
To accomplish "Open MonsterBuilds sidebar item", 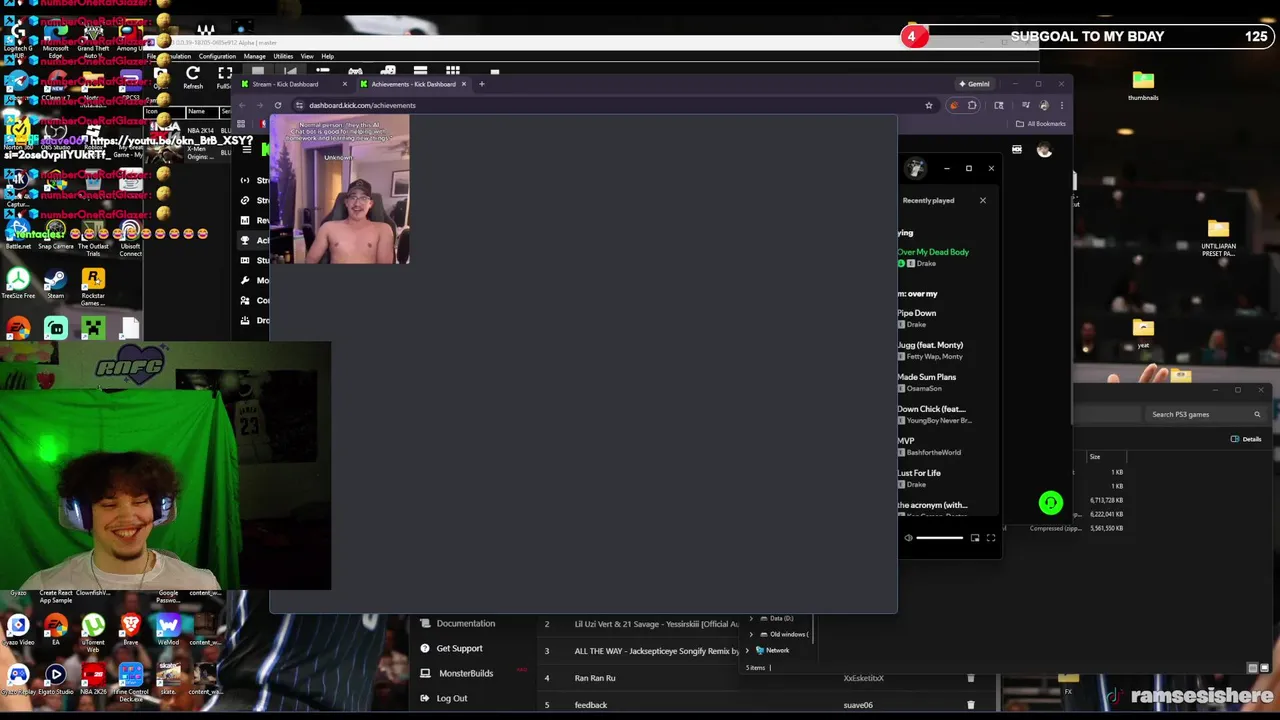I will [x=458, y=673].
